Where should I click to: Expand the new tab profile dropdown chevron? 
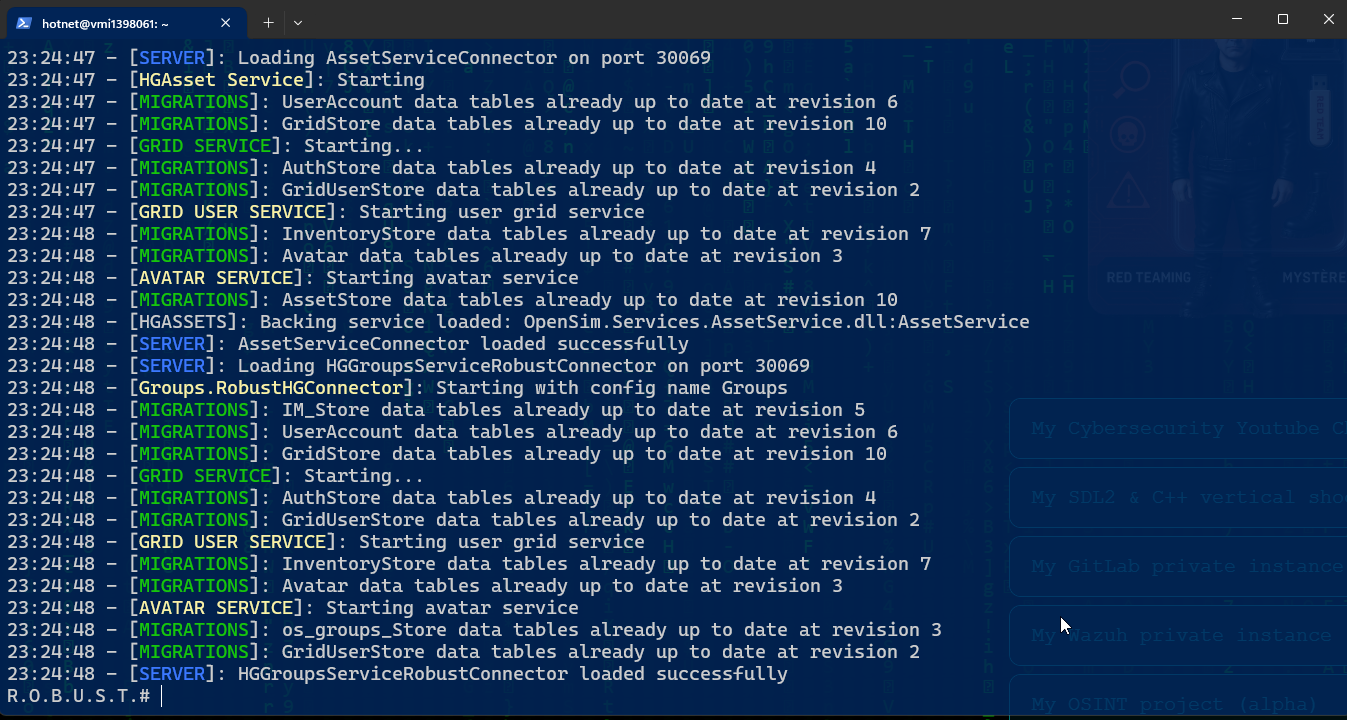298,22
